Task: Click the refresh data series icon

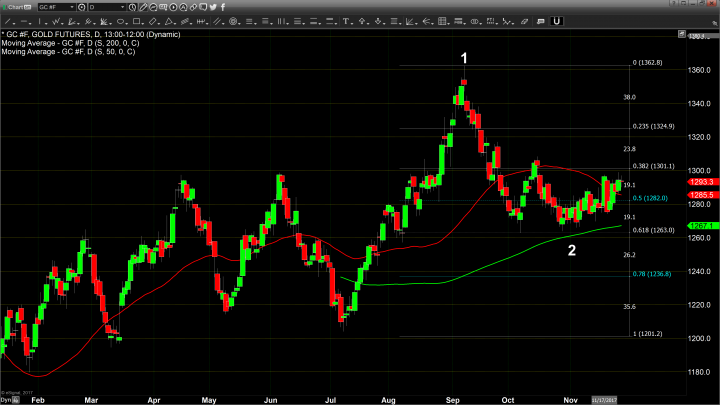Action: 153,7
